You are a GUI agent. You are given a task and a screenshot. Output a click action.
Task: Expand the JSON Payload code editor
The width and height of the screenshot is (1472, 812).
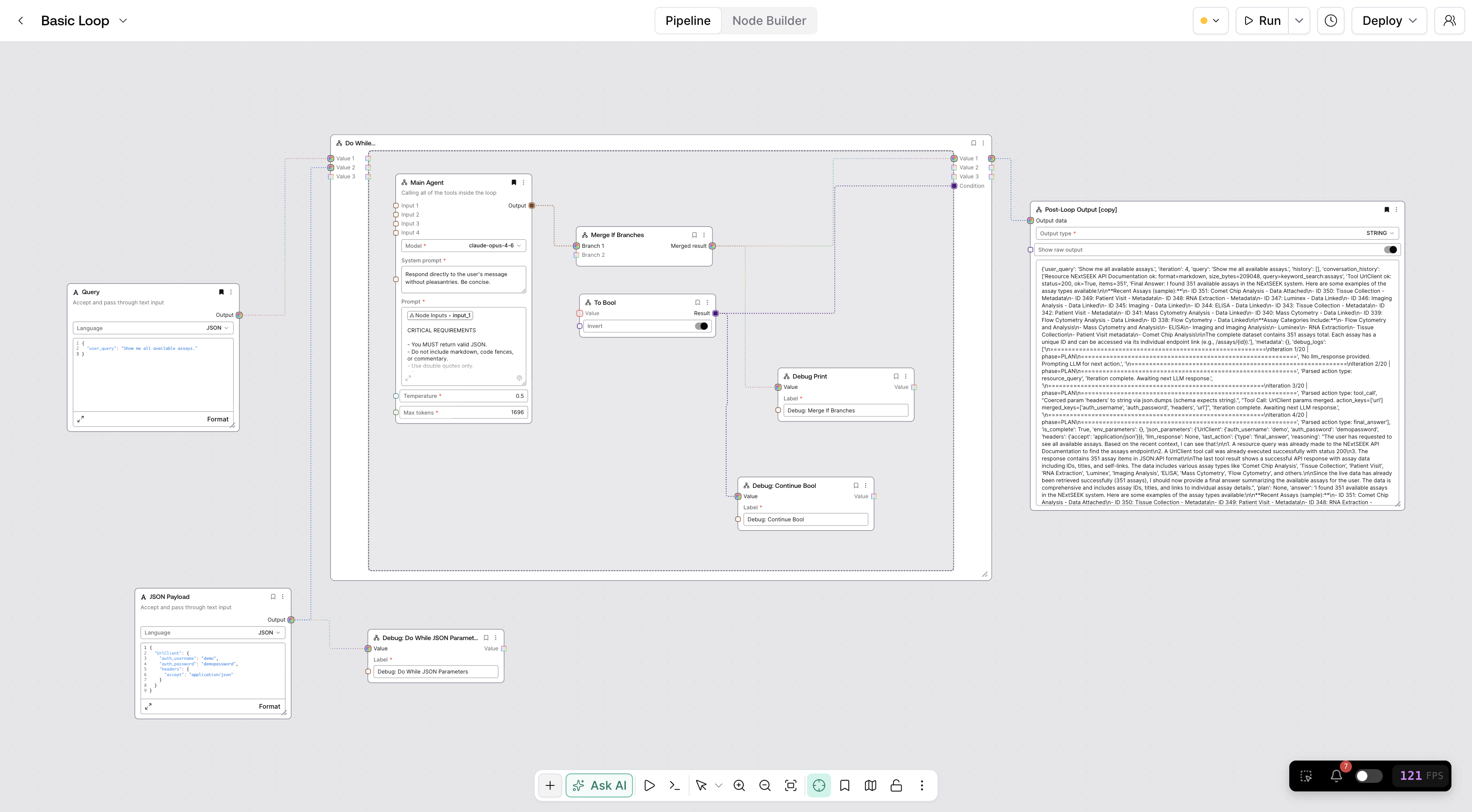[x=148, y=707]
